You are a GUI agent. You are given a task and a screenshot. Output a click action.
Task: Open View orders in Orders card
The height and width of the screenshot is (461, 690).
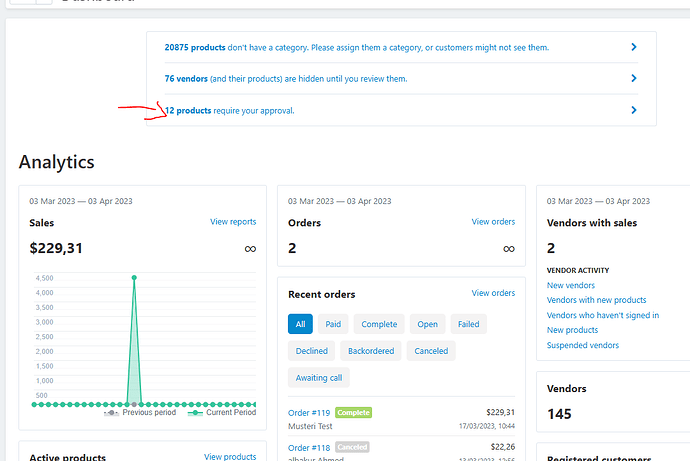493,222
